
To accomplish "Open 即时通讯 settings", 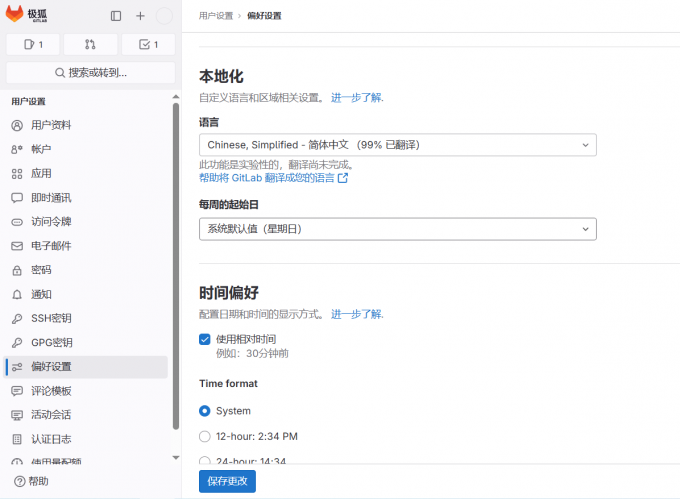I will [x=85, y=198].
